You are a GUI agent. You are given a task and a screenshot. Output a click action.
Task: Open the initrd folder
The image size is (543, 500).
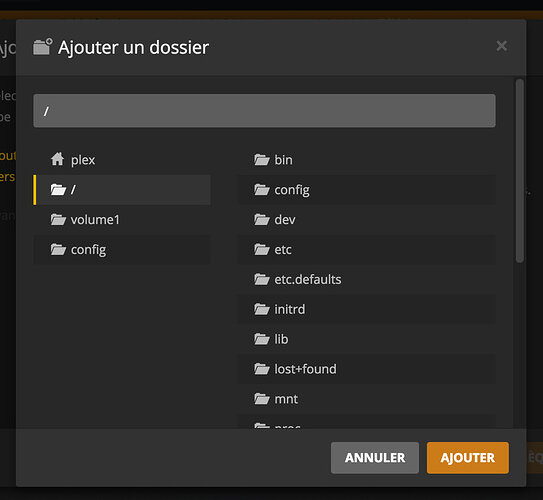click(366, 309)
